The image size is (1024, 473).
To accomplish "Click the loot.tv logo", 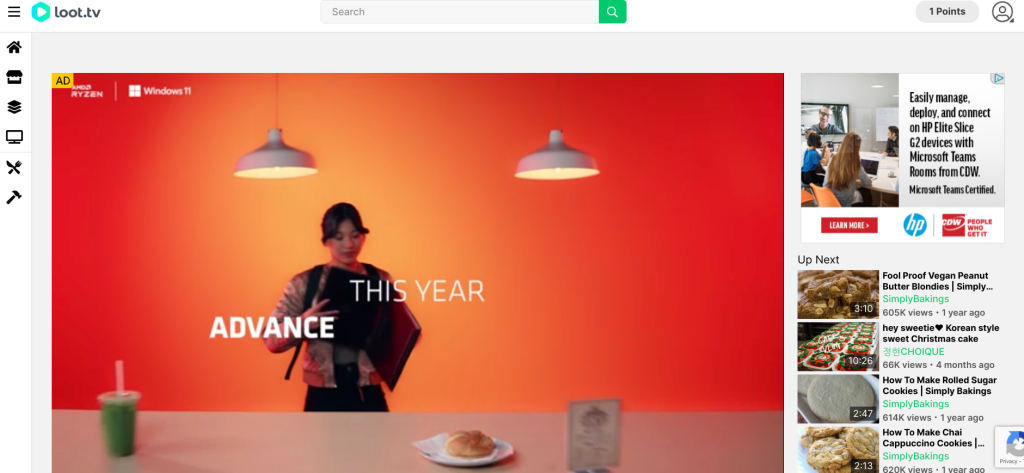I will 66,12.
